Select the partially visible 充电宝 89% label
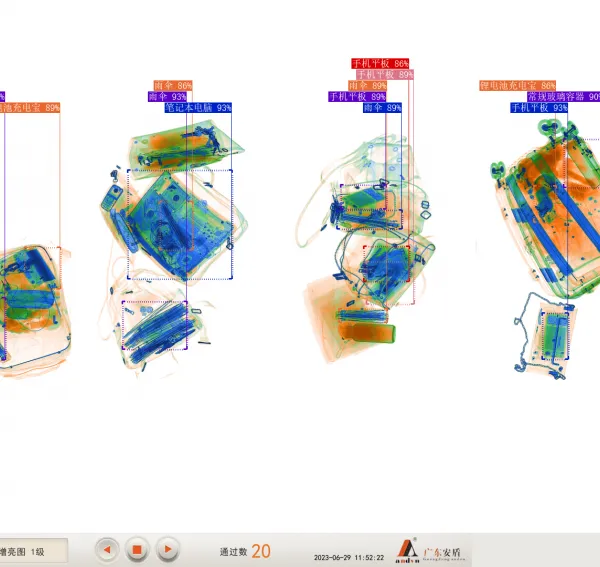The height and width of the screenshot is (567, 600). (30, 108)
